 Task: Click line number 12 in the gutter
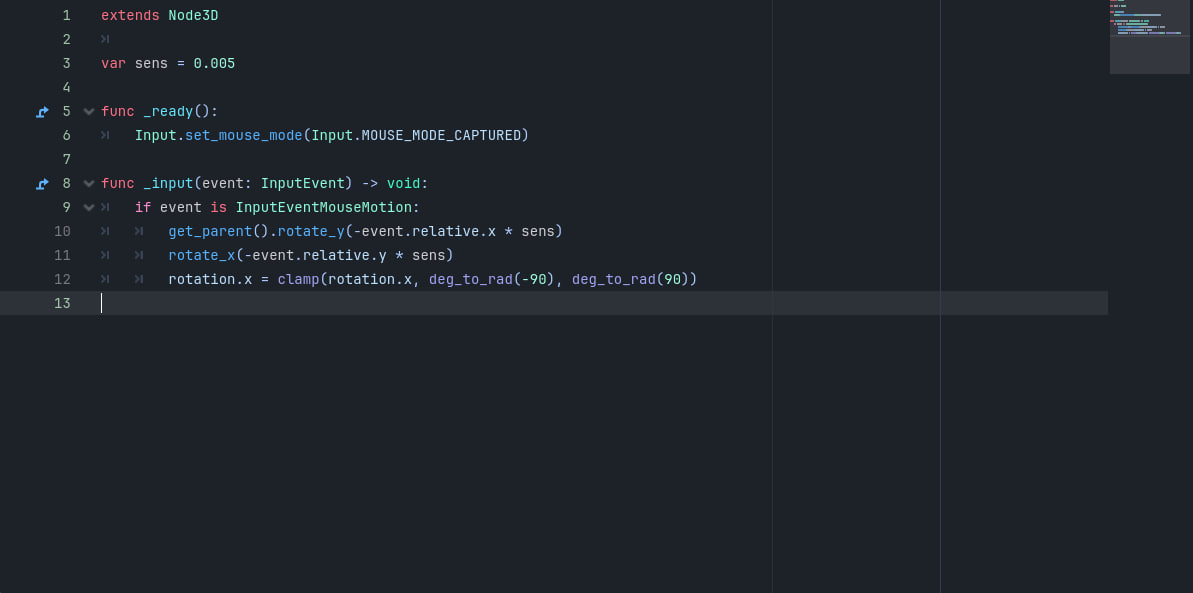(x=62, y=279)
